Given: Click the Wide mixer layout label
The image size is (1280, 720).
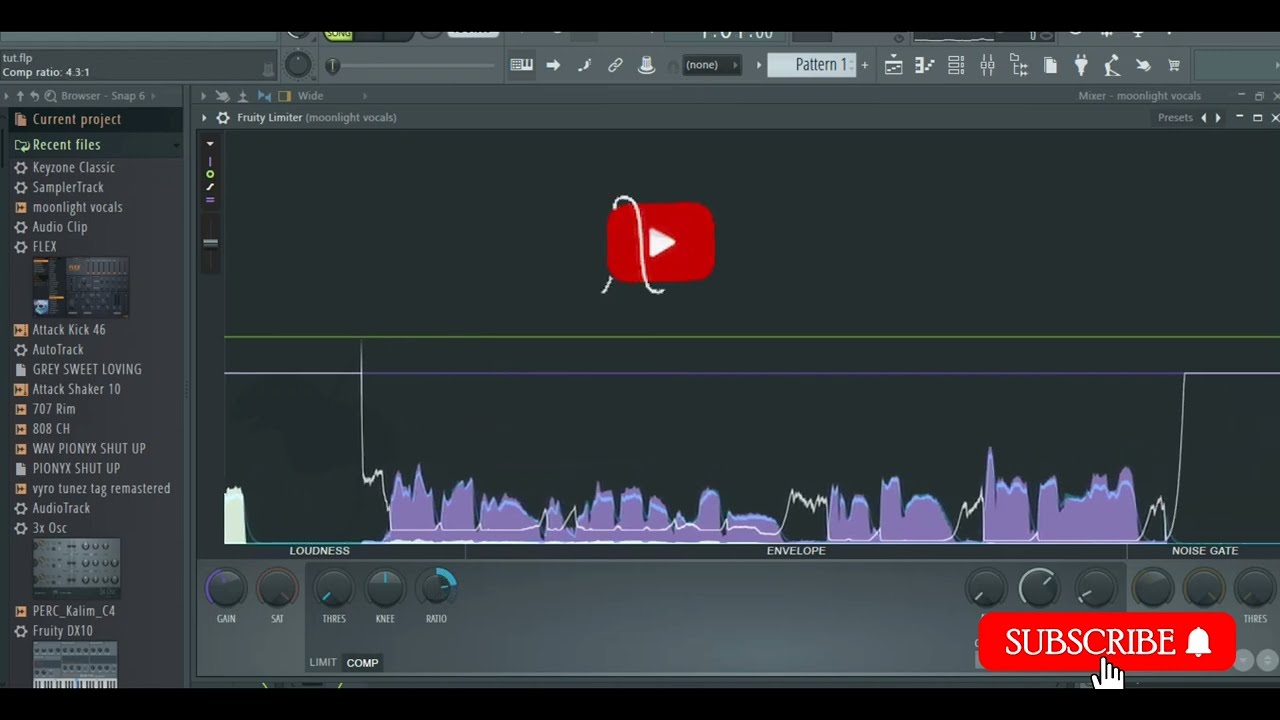Looking at the screenshot, I should (x=310, y=96).
